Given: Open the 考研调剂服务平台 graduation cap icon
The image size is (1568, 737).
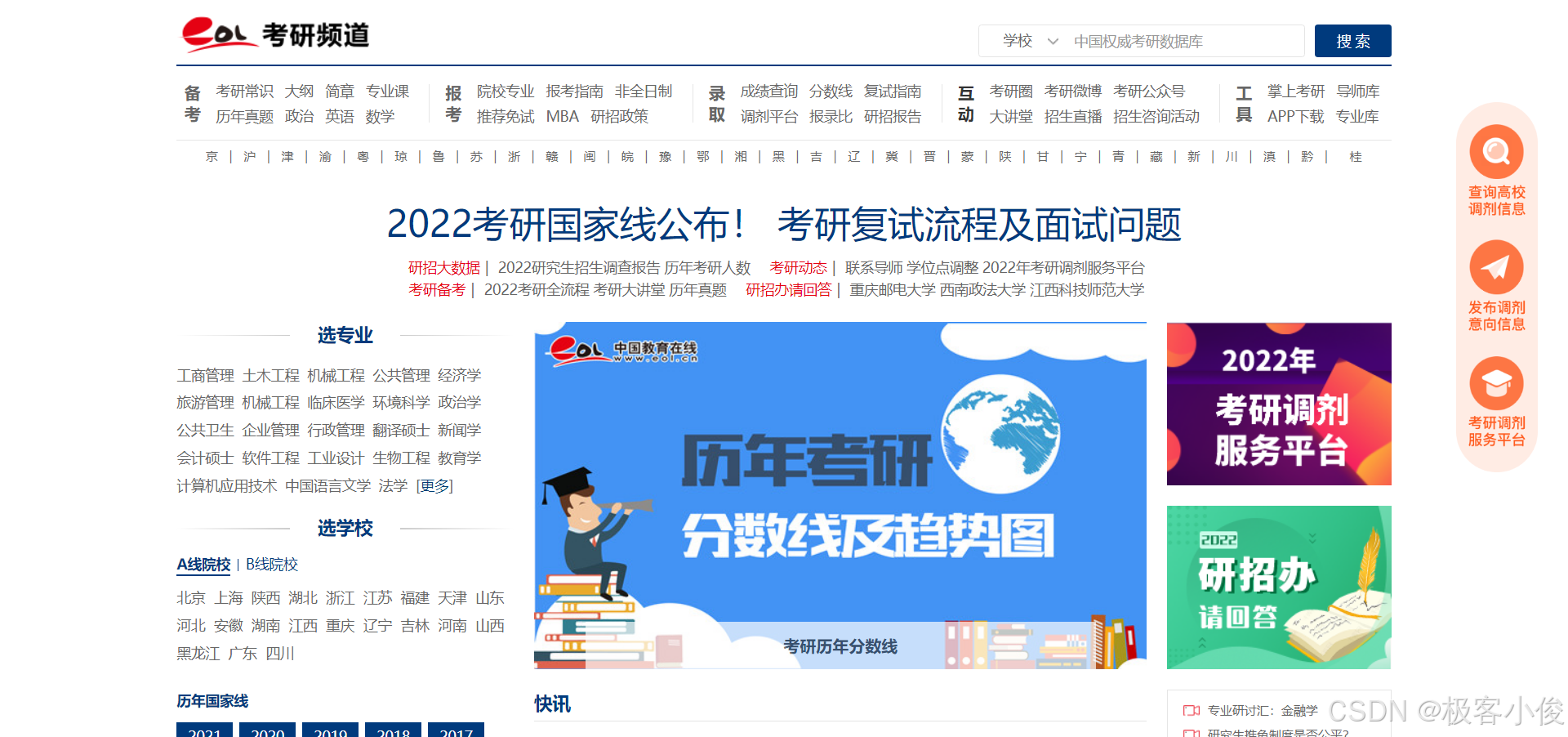Looking at the screenshot, I should (1496, 382).
